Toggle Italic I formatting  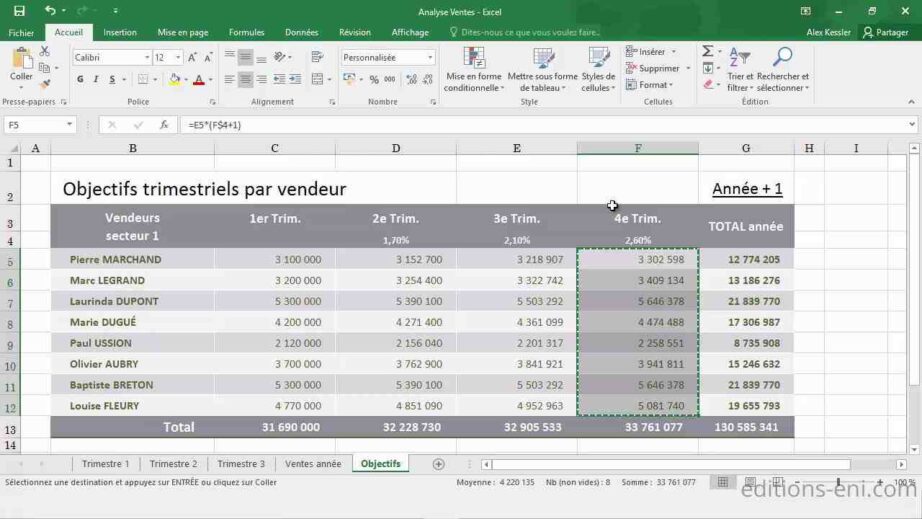[96, 79]
